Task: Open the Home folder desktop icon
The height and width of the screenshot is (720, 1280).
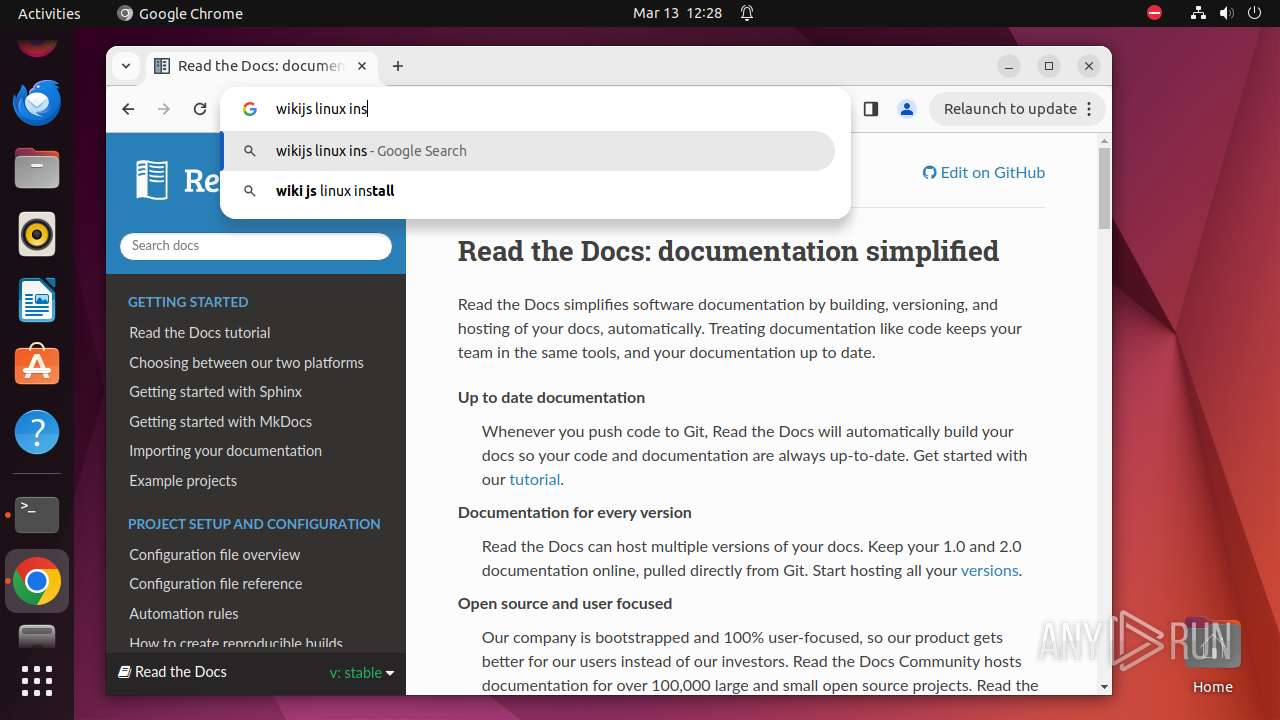Action: tap(1212, 655)
